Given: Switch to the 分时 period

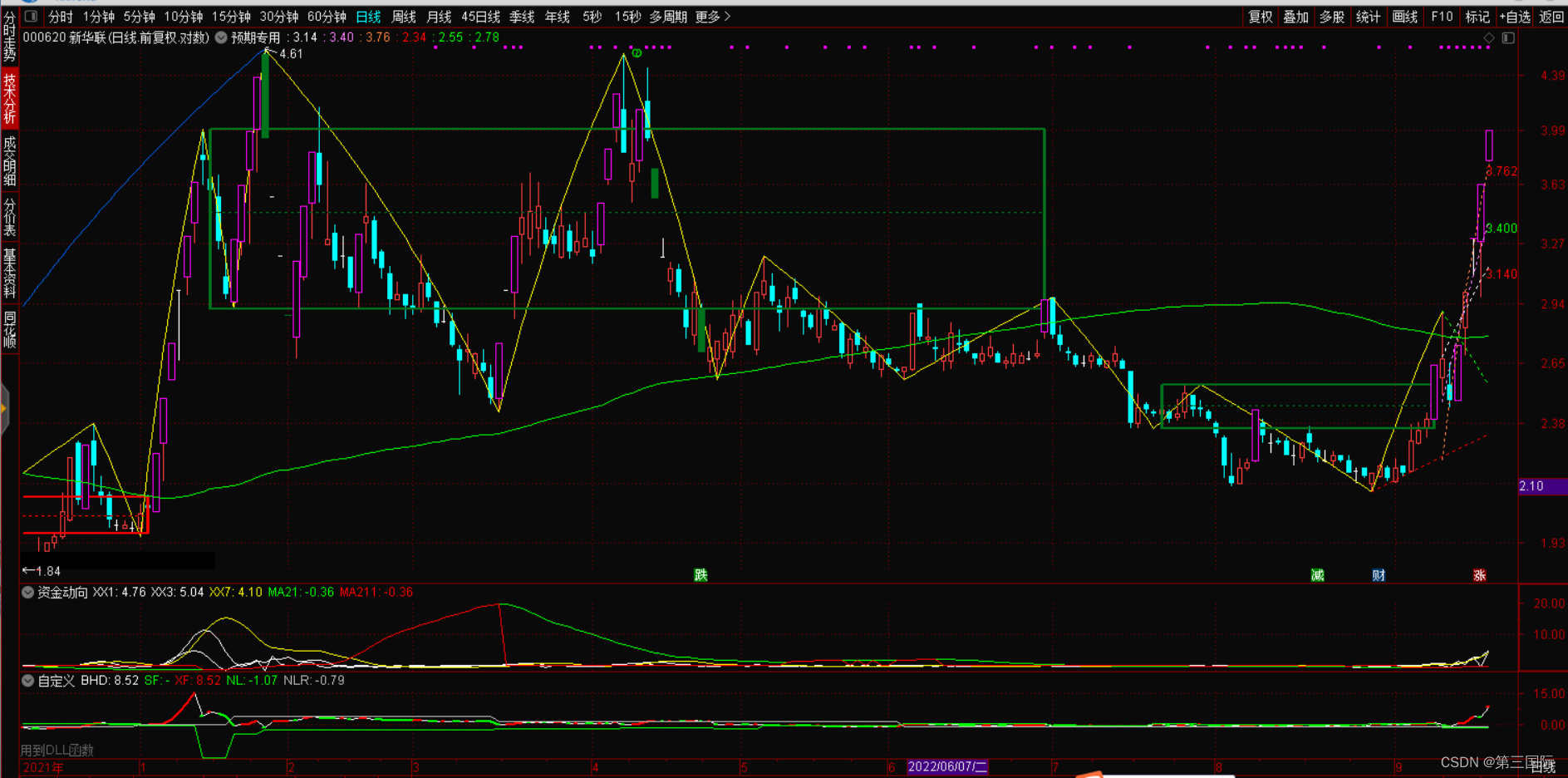Looking at the screenshot, I should pos(61,16).
